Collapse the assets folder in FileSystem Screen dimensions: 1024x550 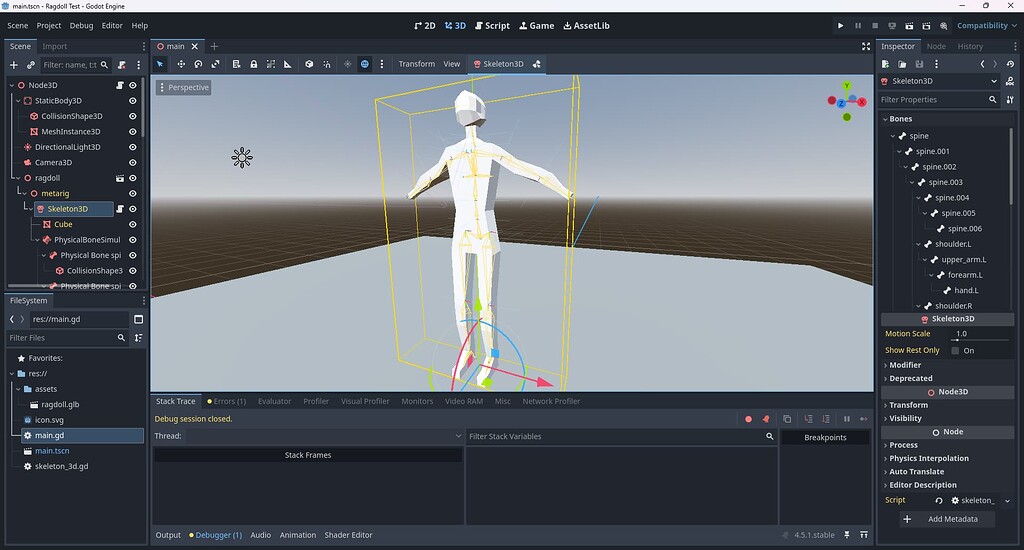pyautogui.click(x=18, y=389)
